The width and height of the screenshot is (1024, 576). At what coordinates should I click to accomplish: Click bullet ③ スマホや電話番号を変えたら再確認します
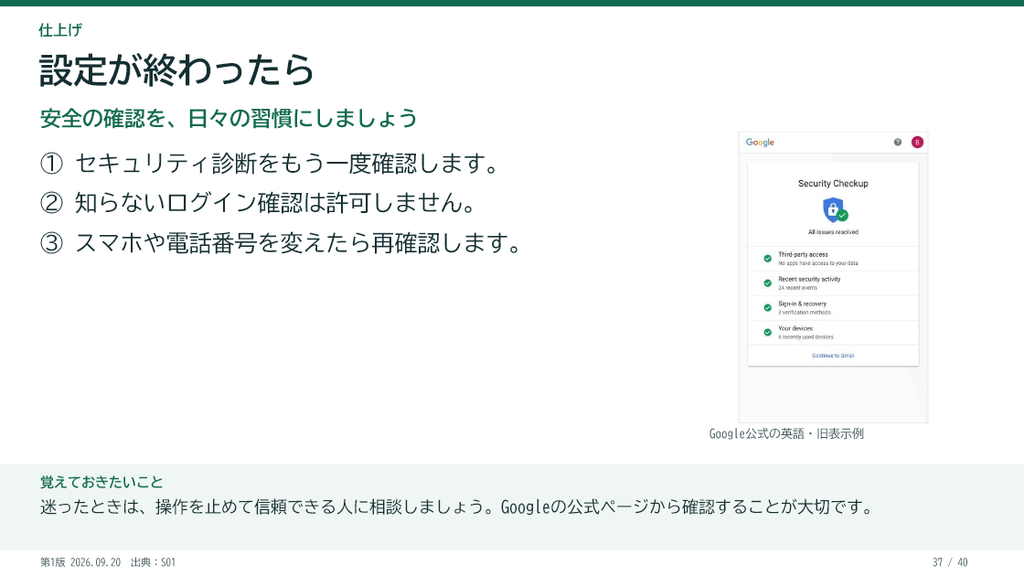click(281, 243)
